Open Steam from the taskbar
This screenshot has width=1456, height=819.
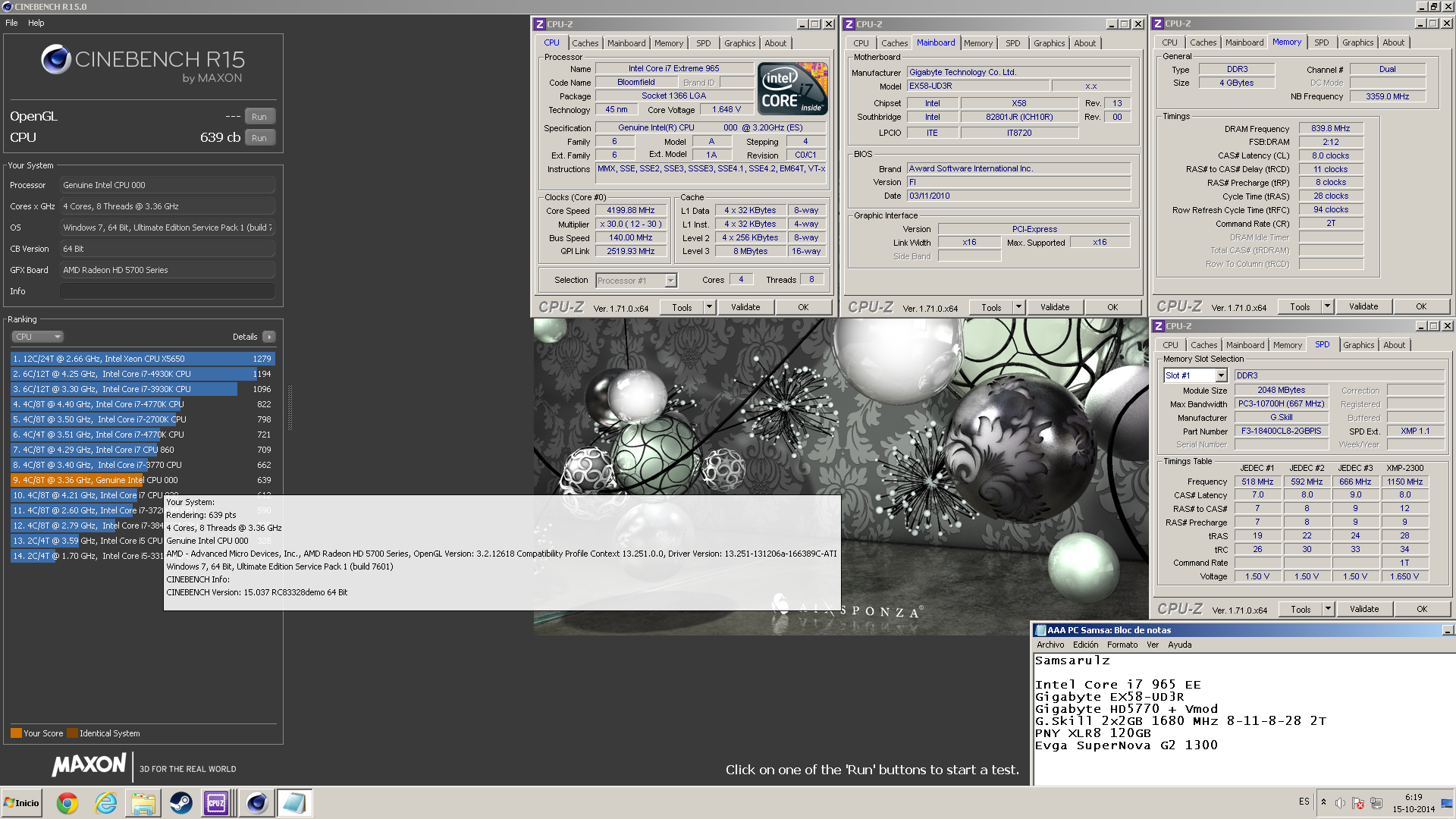point(180,803)
